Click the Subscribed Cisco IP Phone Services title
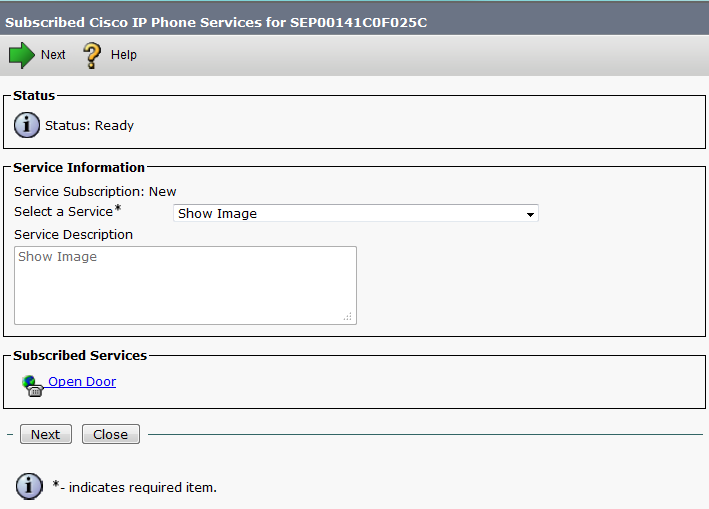This screenshot has width=709, height=509. tap(217, 22)
